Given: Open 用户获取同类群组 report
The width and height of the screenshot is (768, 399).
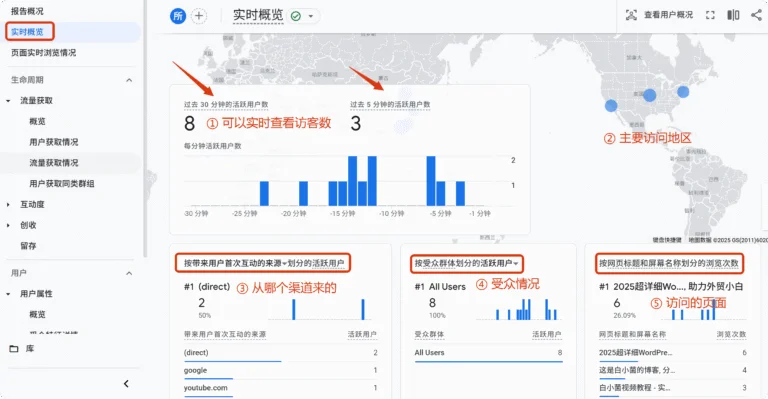Looking at the screenshot, I should (62, 184).
